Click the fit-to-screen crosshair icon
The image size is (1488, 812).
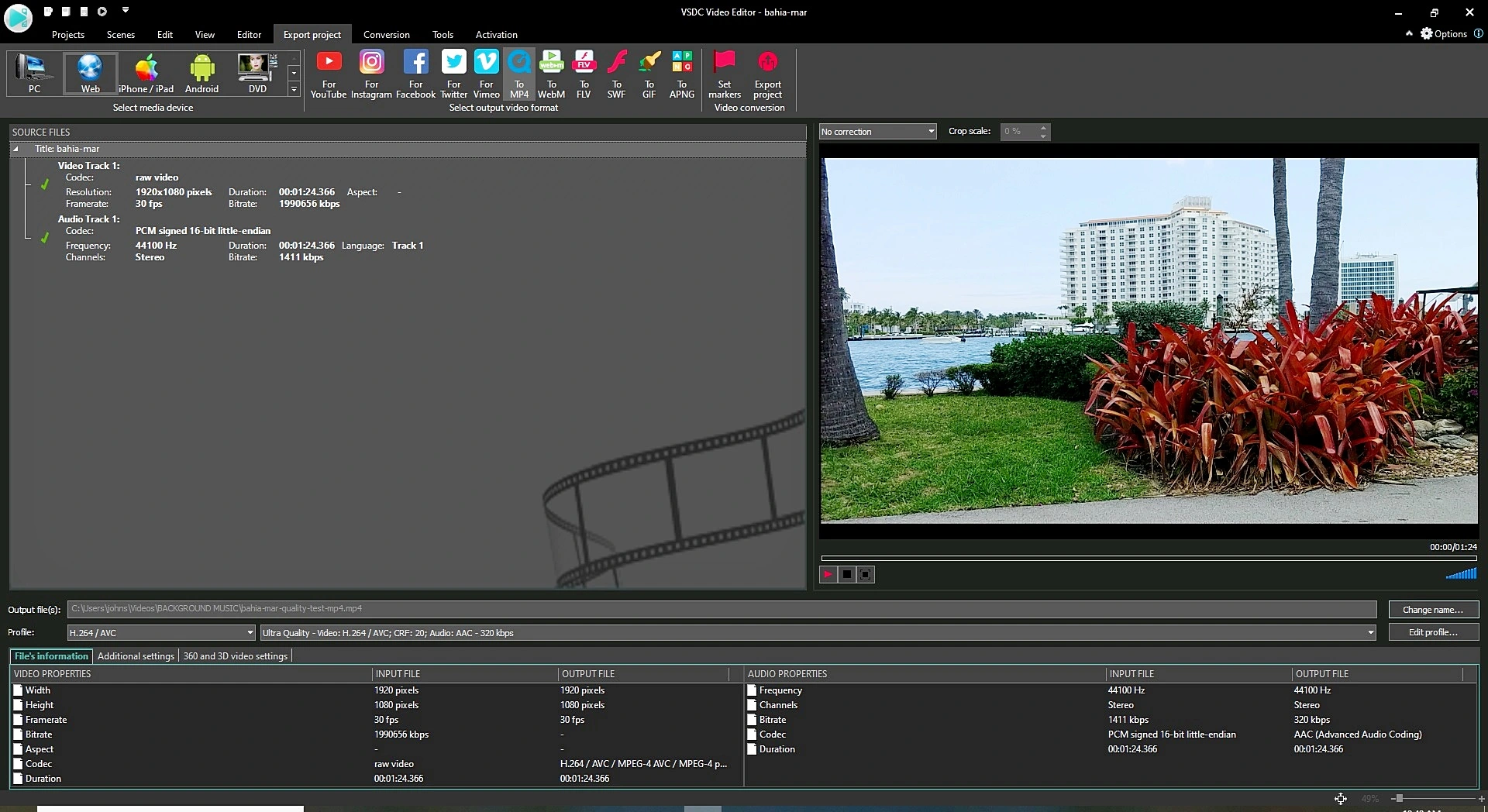[1341, 798]
